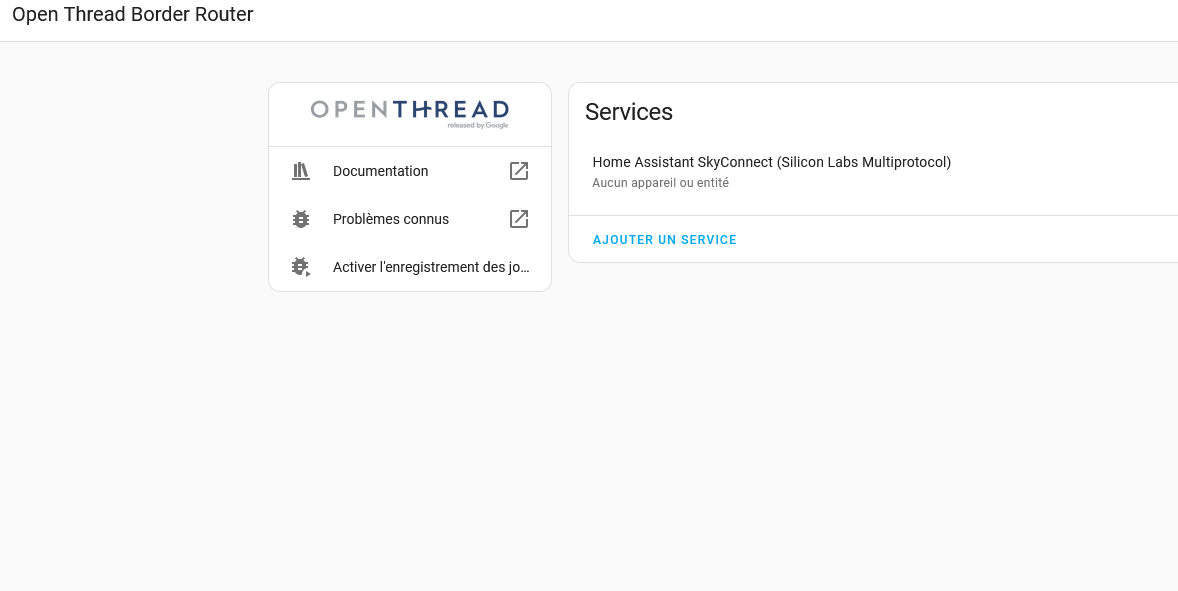Click the Open Thread Border Router title
This screenshot has height=591, width=1178.
(133, 14)
